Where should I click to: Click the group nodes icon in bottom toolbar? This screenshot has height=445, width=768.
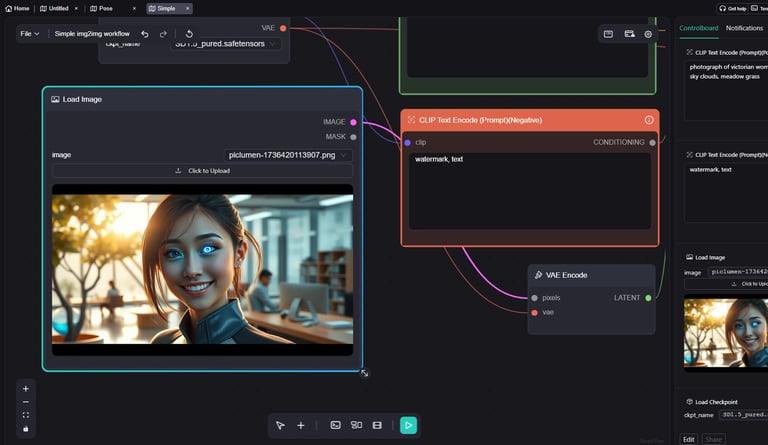coord(357,425)
